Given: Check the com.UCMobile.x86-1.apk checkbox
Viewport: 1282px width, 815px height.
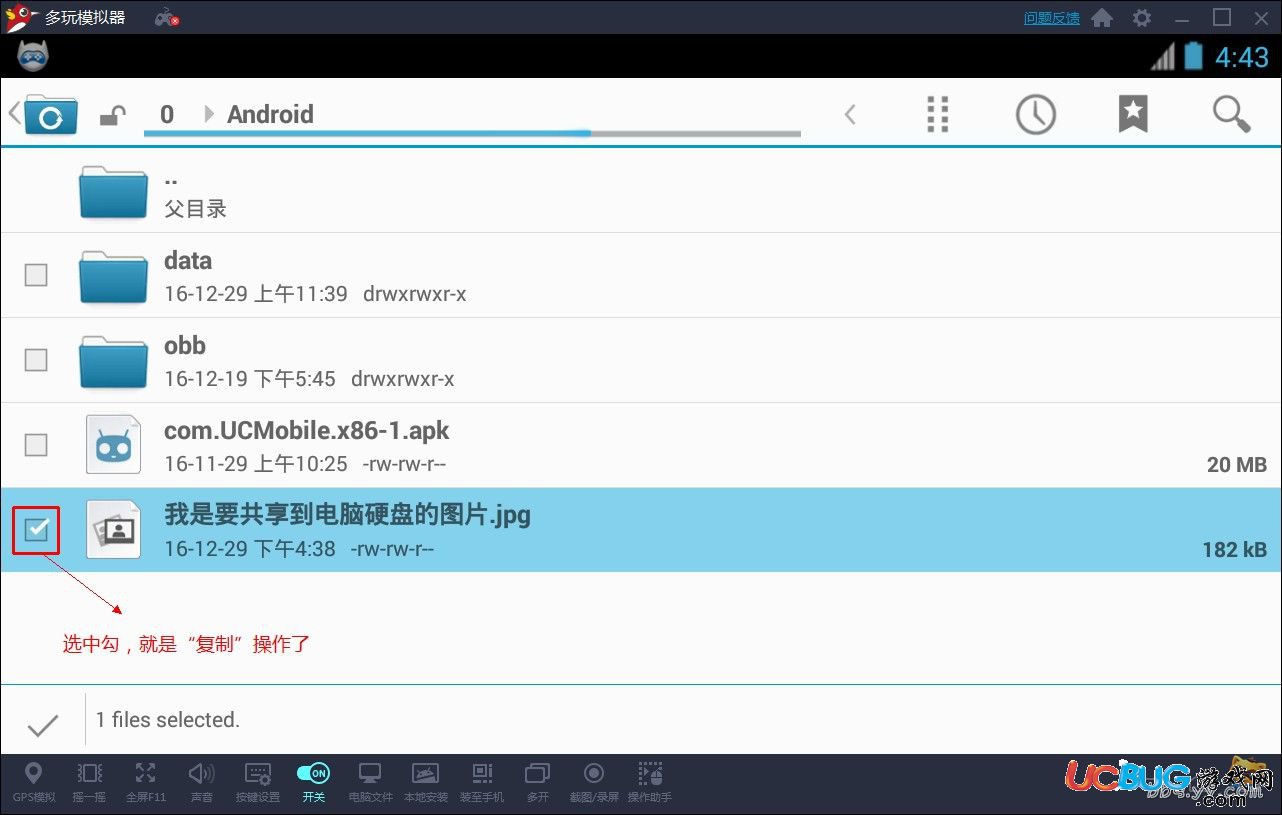Looking at the screenshot, I should tap(36, 444).
